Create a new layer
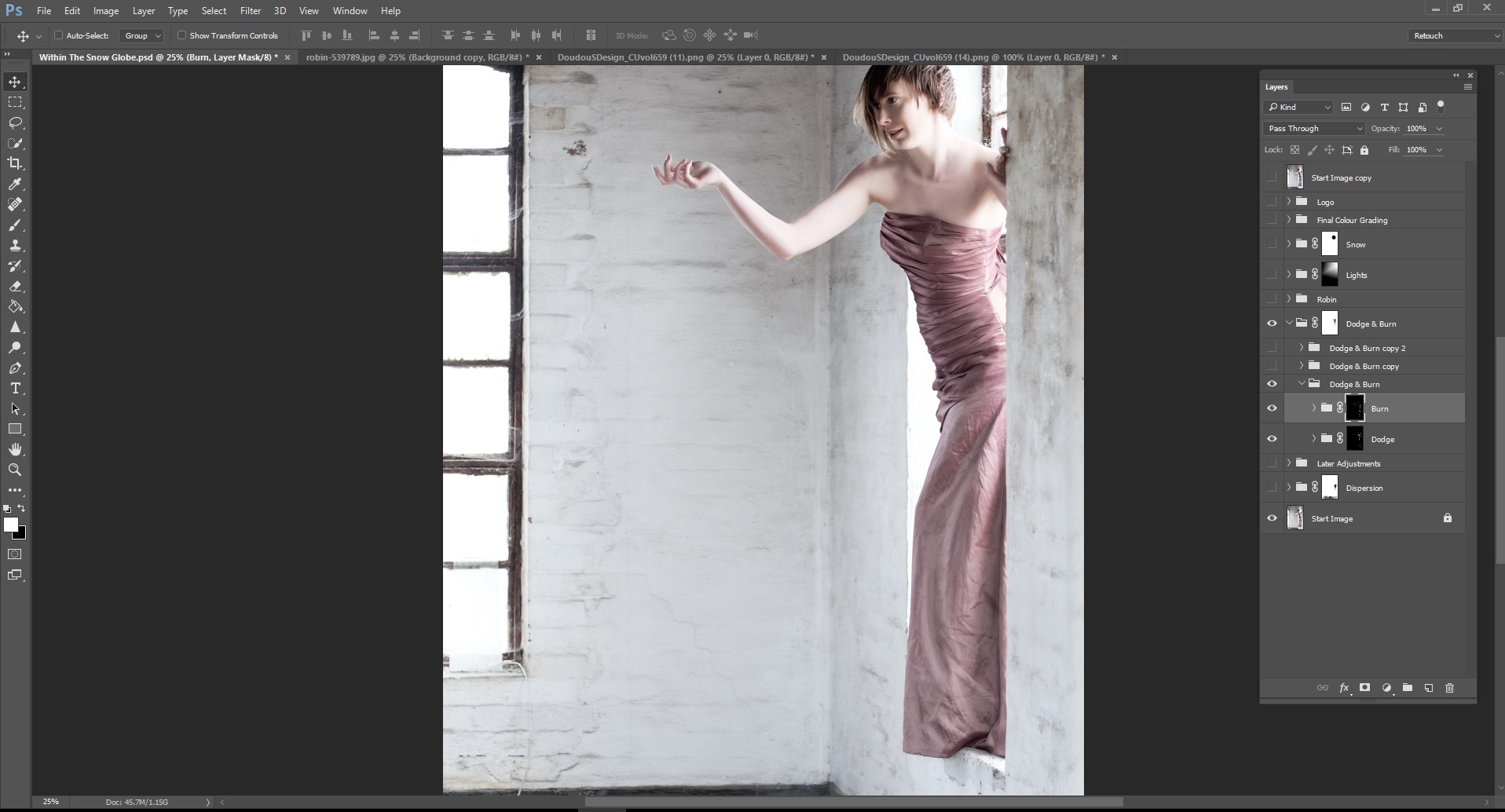This screenshot has width=1505, height=812. point(1428,688)
